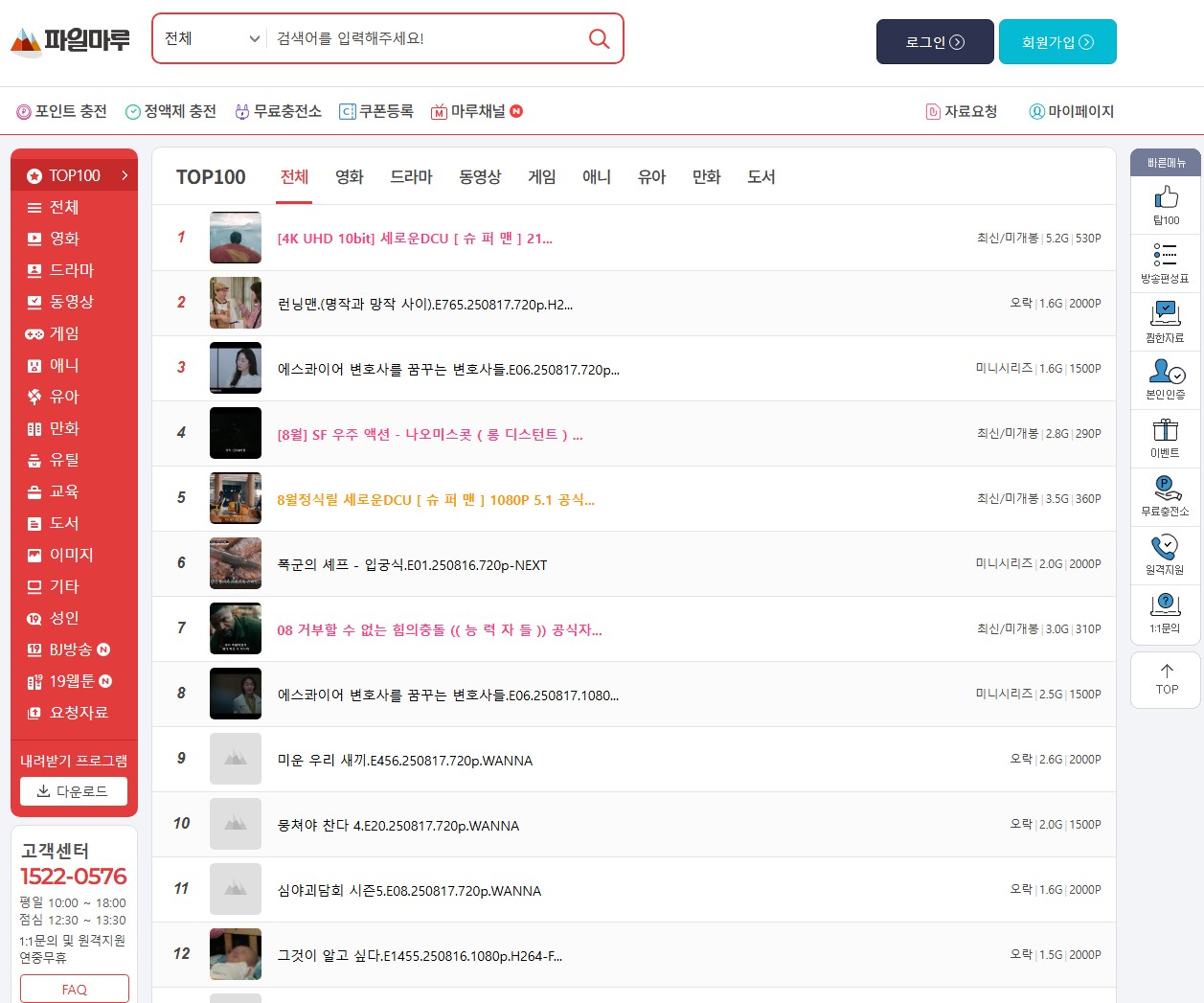Click the 원격지원 phone icon
The width and height of the screenshot is (1204, 1003).
click(x=1166, y=547)
